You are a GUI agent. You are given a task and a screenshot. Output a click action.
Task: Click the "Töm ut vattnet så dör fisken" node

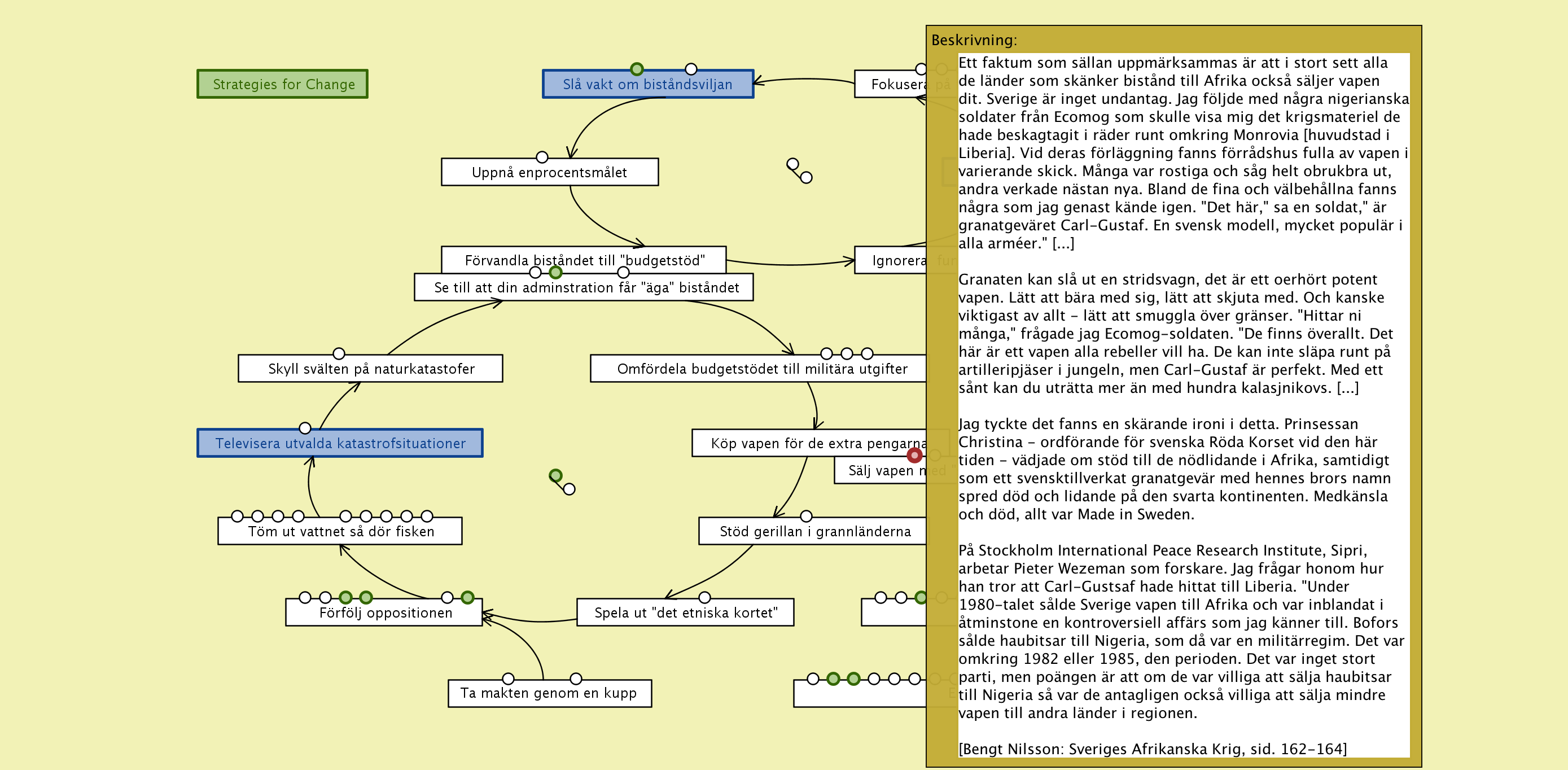tap(340, 531)
